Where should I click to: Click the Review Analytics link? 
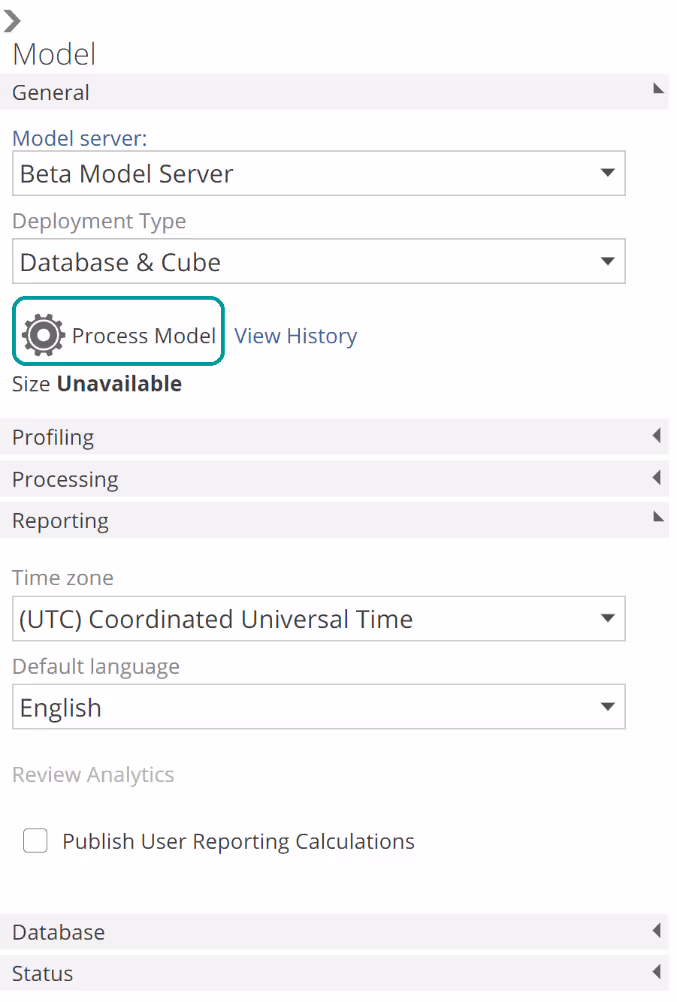(93, 775)
